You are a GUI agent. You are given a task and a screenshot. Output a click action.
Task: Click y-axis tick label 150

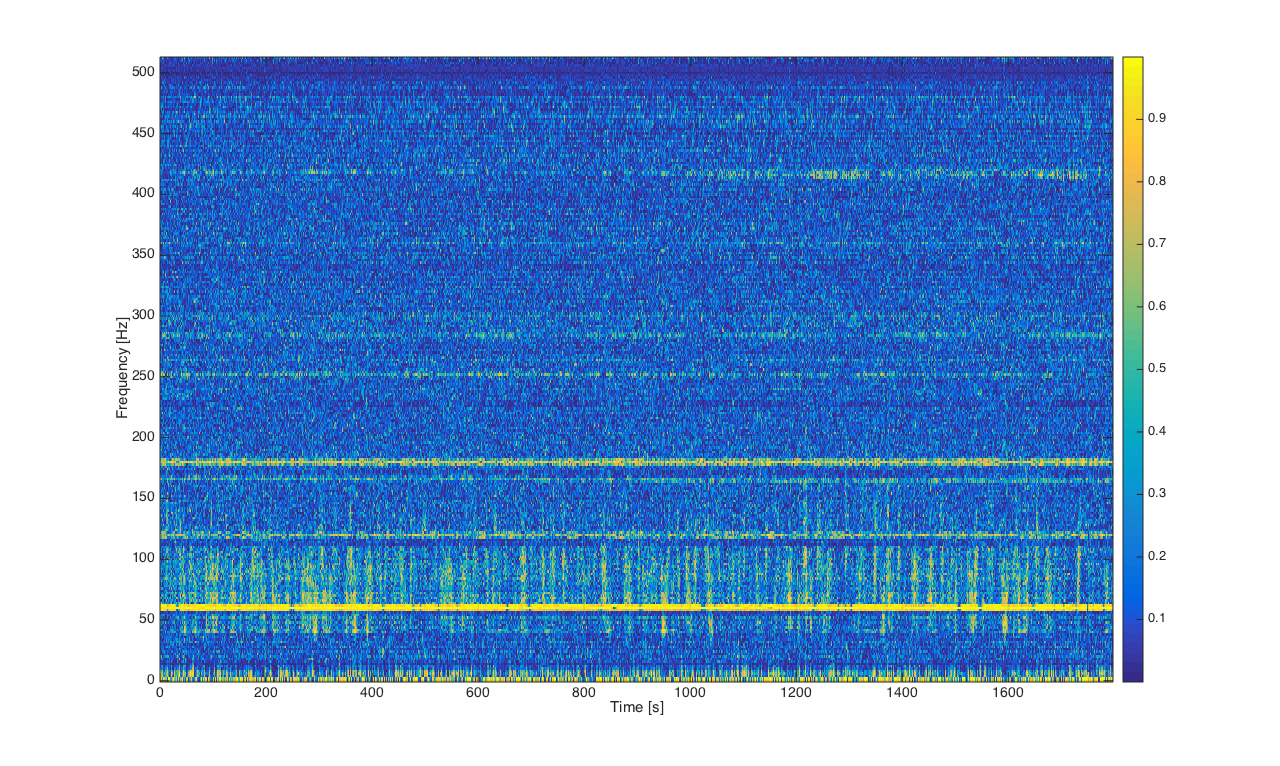click(144, 497)
